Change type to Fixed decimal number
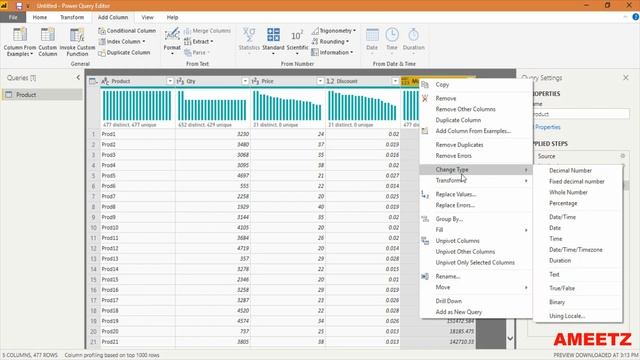This screenshot has height=360, width=640. tap(578, 182)
